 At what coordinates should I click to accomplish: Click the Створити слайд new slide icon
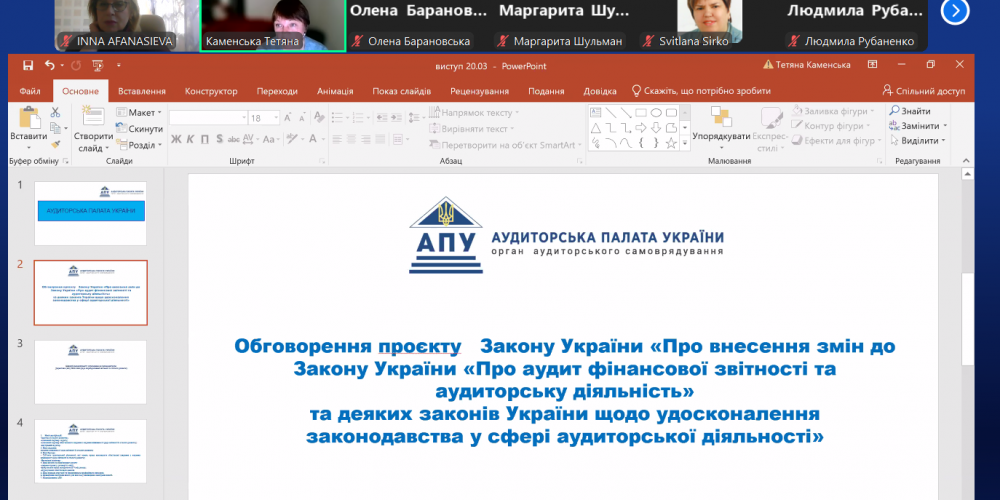pos(92,118)
